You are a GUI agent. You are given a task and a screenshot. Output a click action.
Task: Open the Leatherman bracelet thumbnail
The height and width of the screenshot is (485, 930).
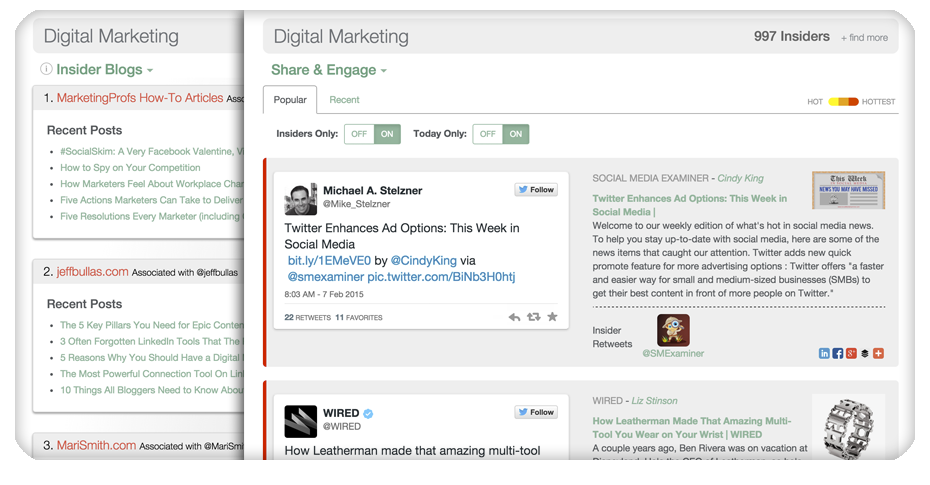[849, 425]
